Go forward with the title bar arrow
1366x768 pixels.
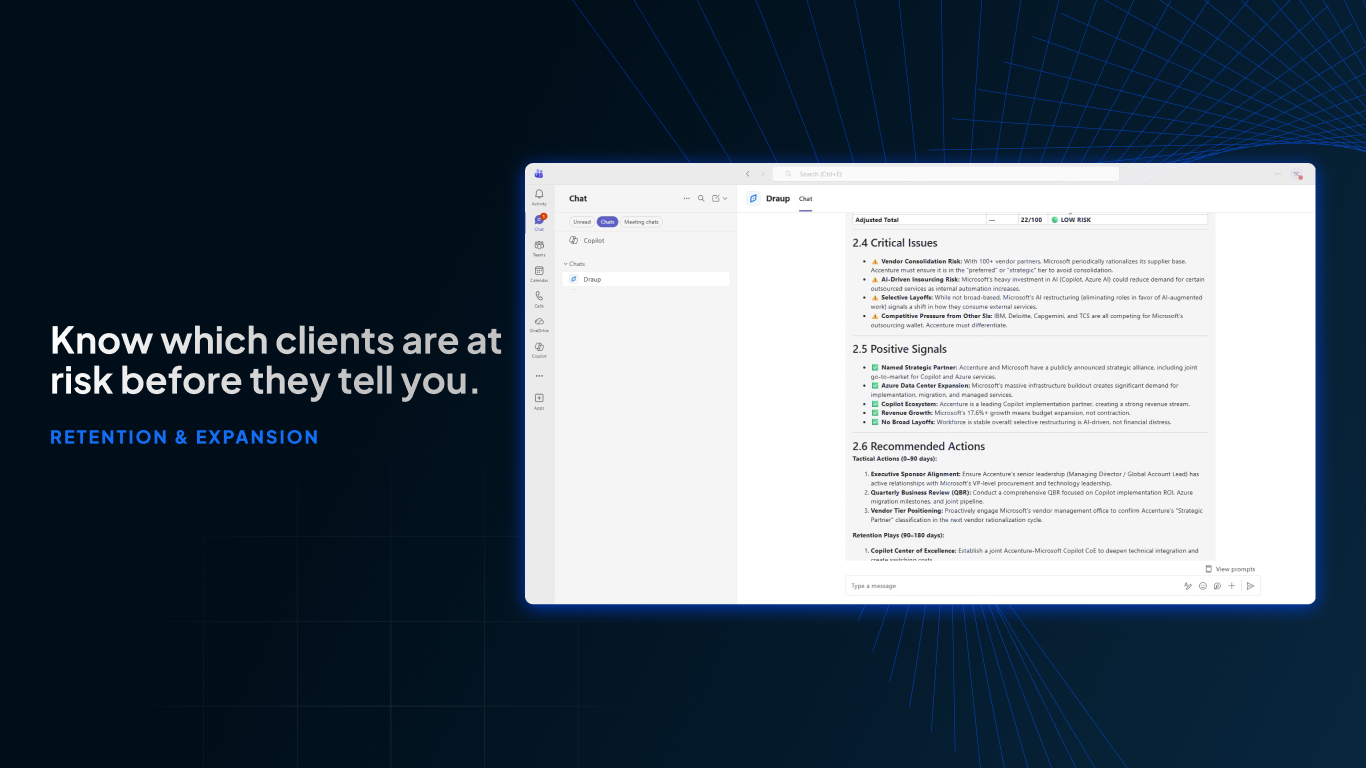pyautogui.click(x=762, y=174)
